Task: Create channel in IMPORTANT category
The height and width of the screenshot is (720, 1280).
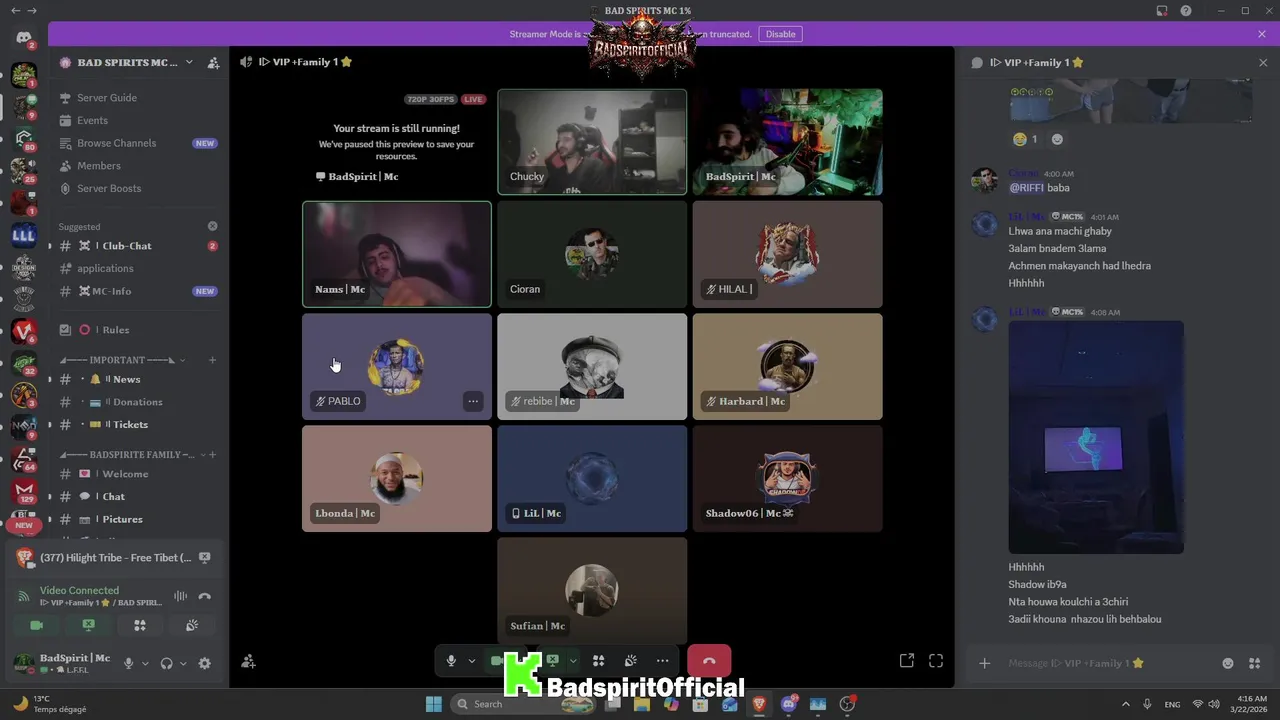Action: [212, 360]
